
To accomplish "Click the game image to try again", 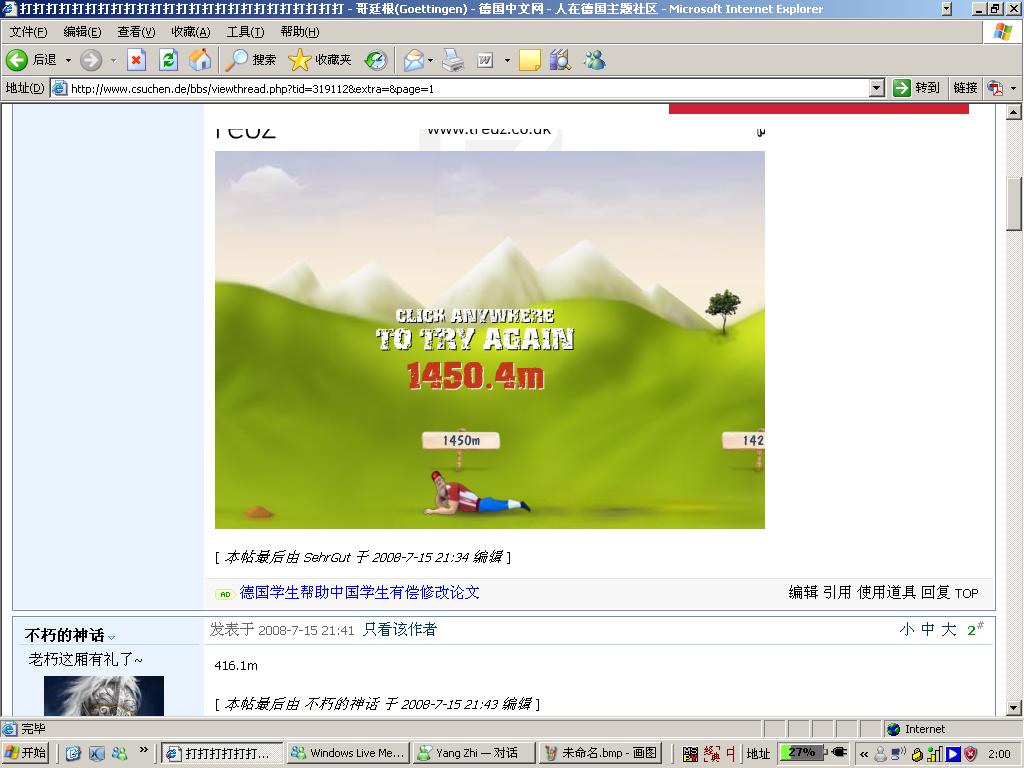I will [490, 340].
